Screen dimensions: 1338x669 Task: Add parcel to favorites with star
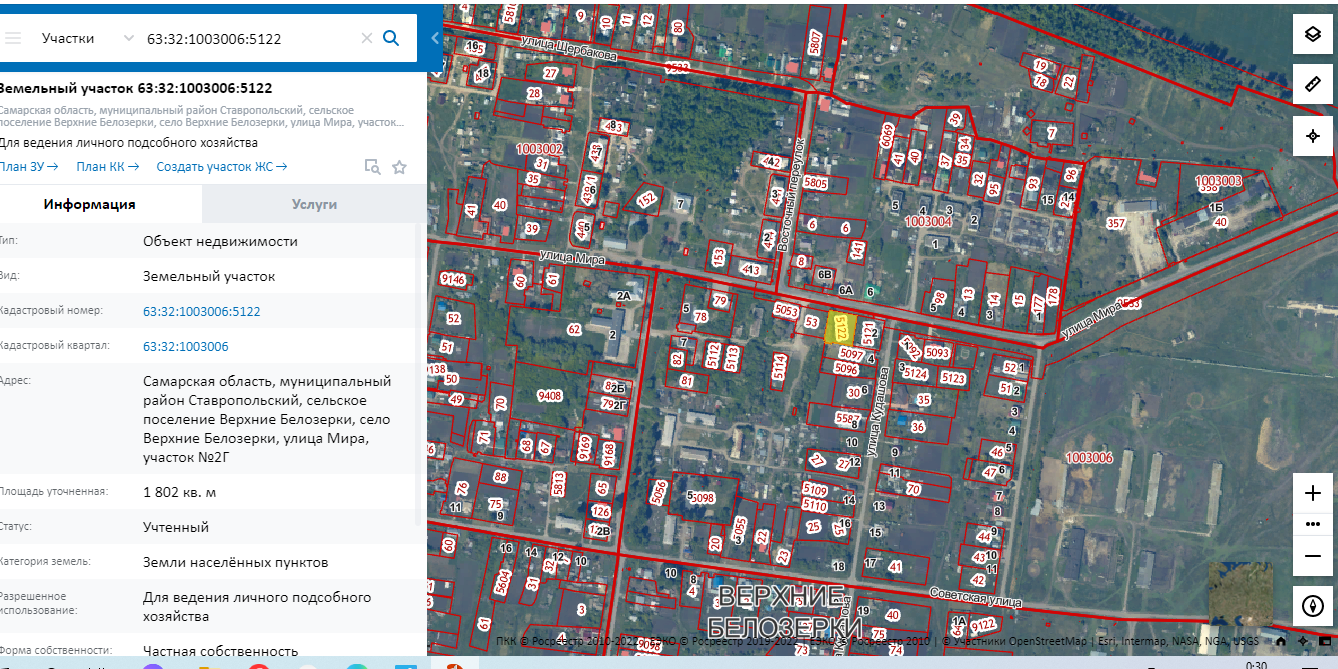399,167
